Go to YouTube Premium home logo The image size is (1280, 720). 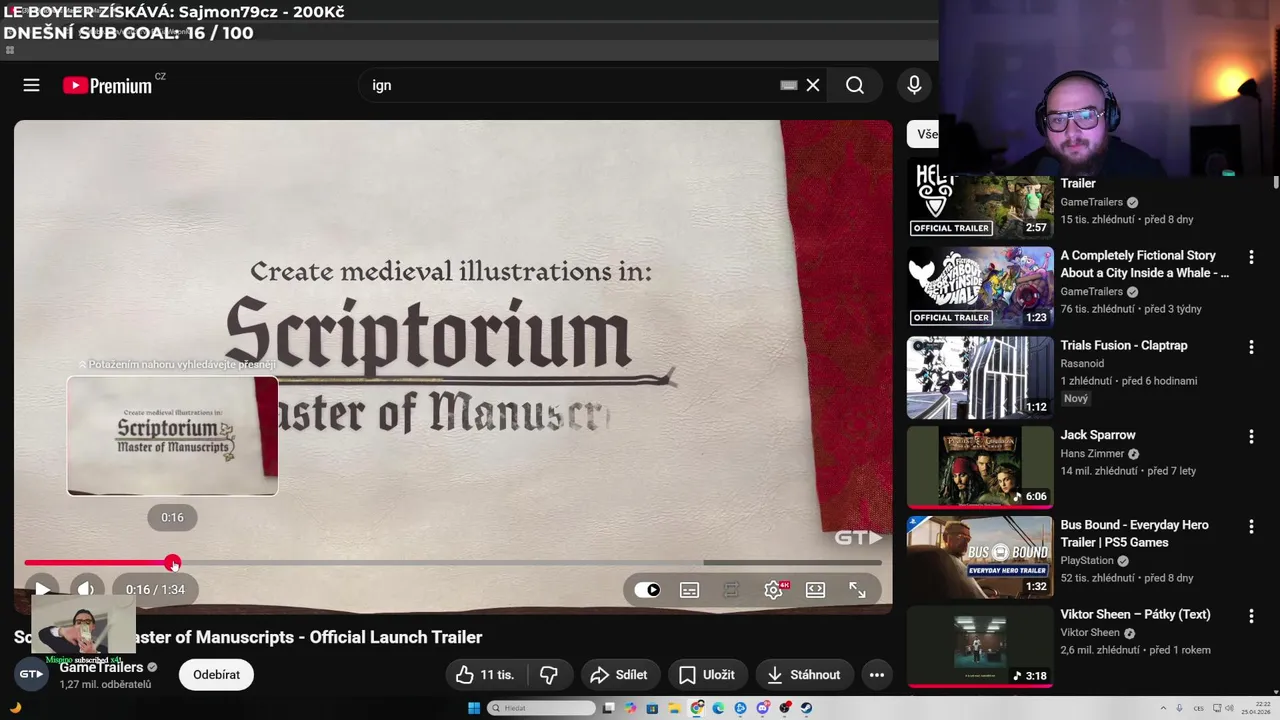(107, 85)
